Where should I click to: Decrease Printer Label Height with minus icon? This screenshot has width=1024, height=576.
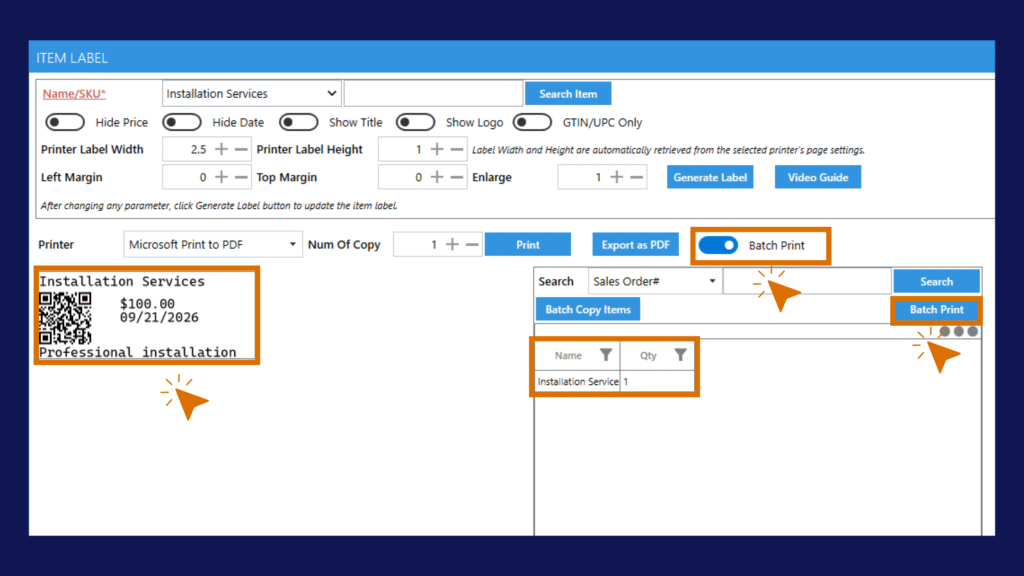456,150
